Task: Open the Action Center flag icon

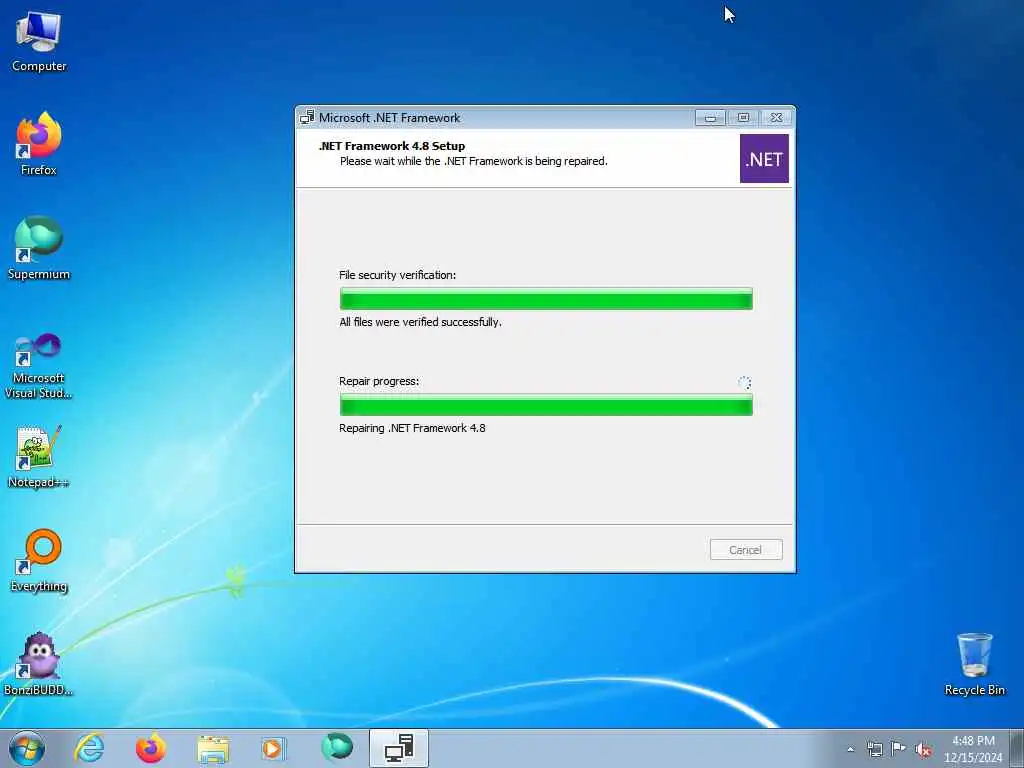Action: [x=899, y=749]
